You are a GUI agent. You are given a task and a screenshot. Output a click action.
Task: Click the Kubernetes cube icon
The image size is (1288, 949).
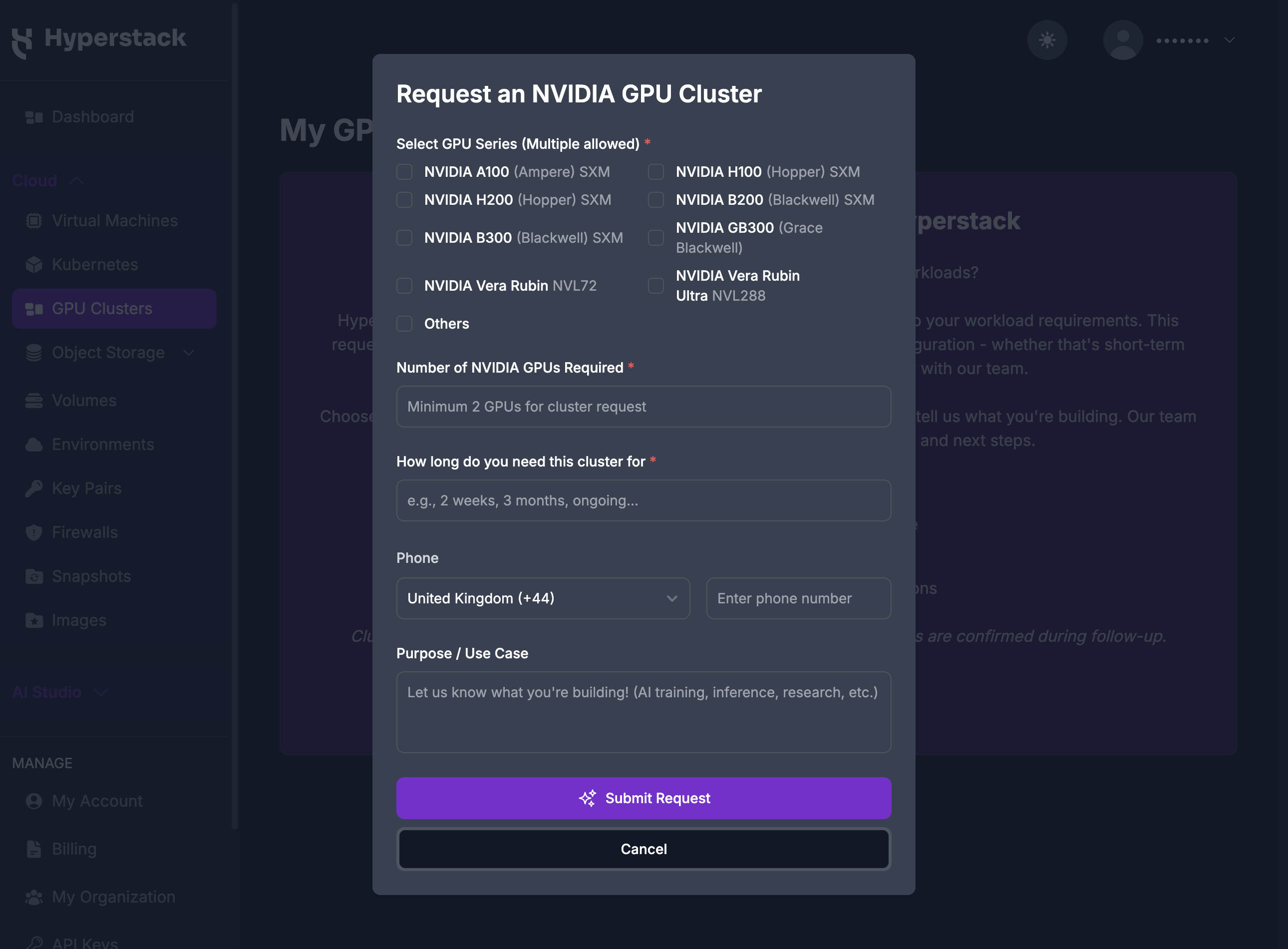pos(34,265)
